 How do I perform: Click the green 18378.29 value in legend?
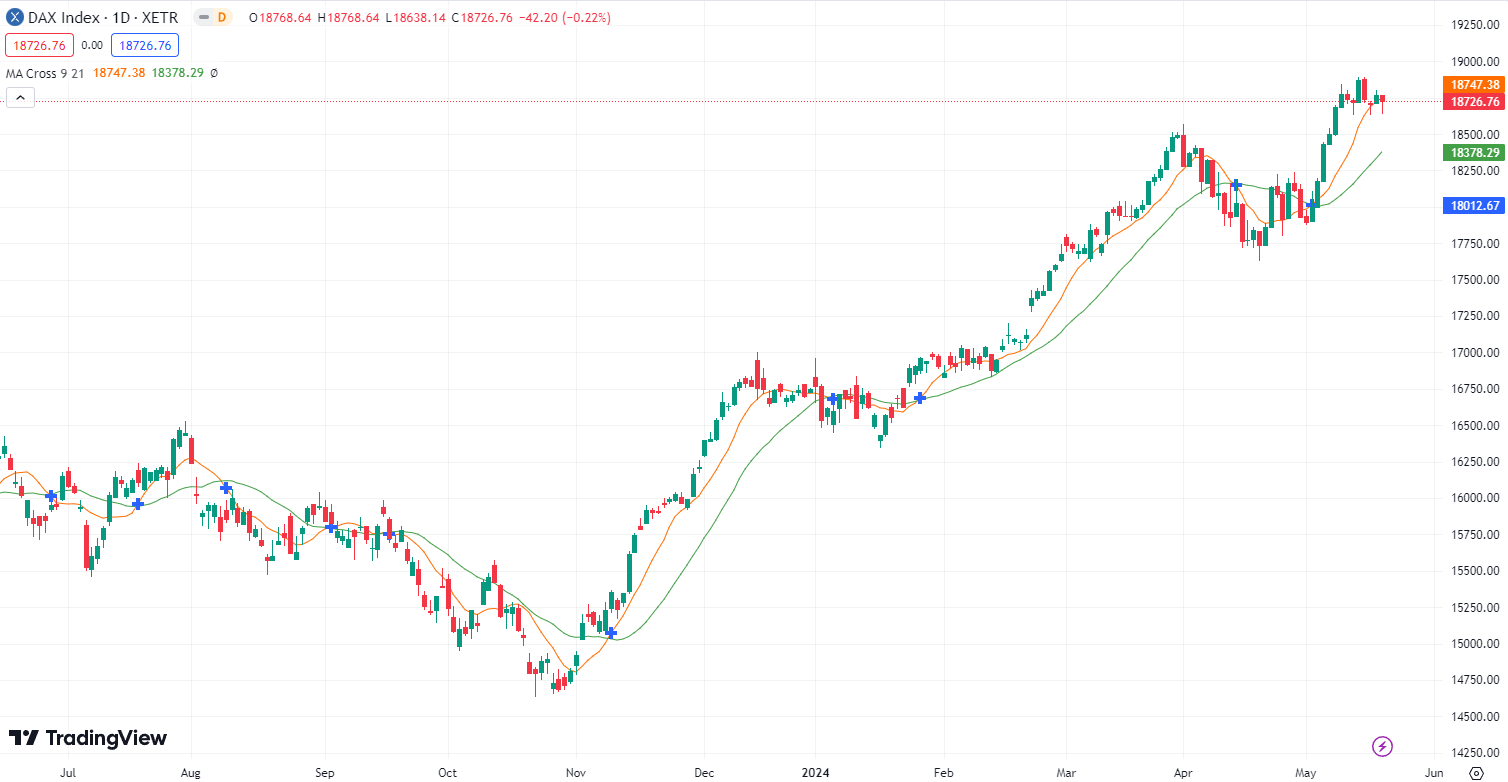tap(178, 73)
